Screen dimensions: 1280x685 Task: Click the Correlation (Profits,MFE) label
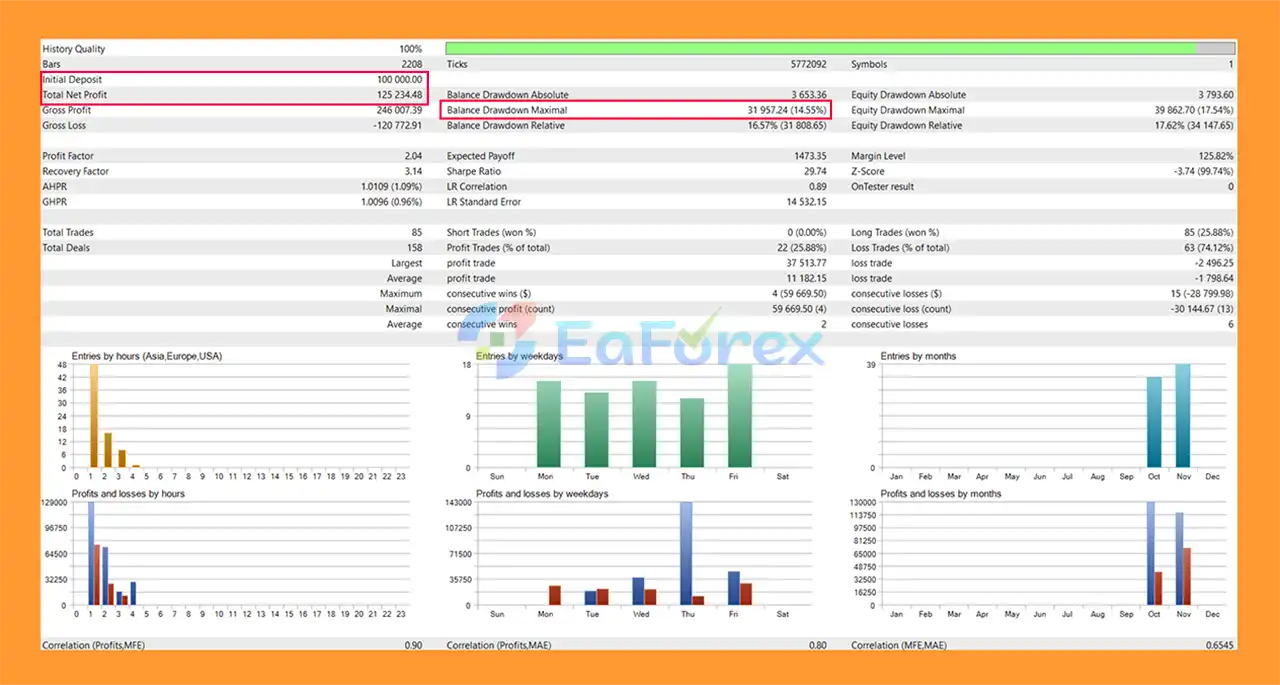pyautogui.click(x=93, y=646)
